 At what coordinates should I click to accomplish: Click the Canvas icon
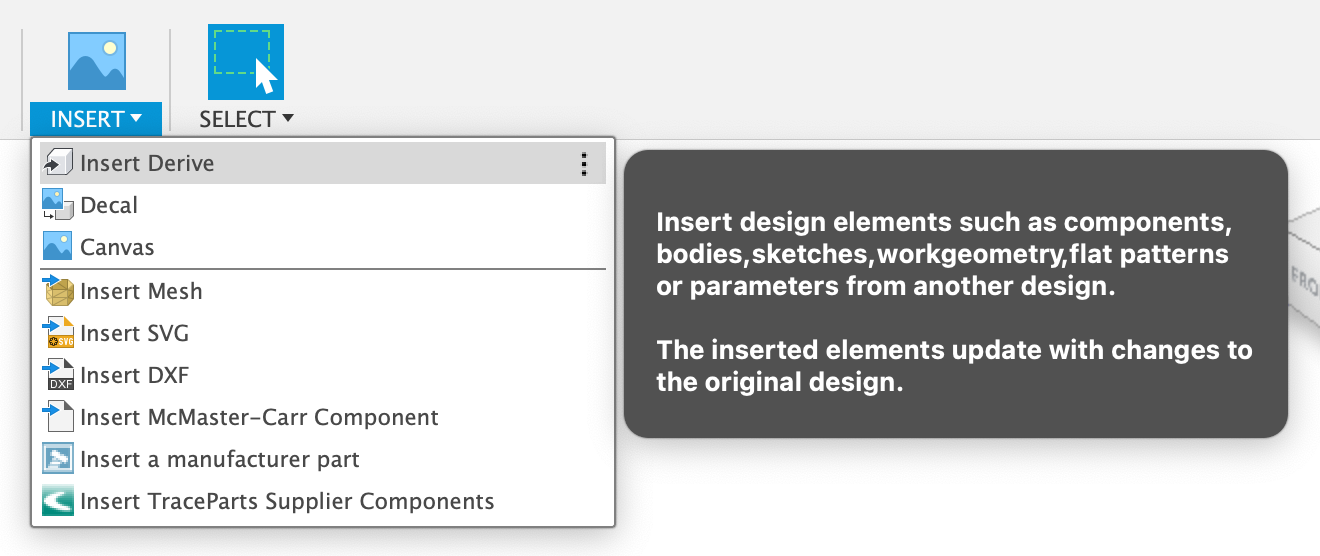tap(58, 247)
